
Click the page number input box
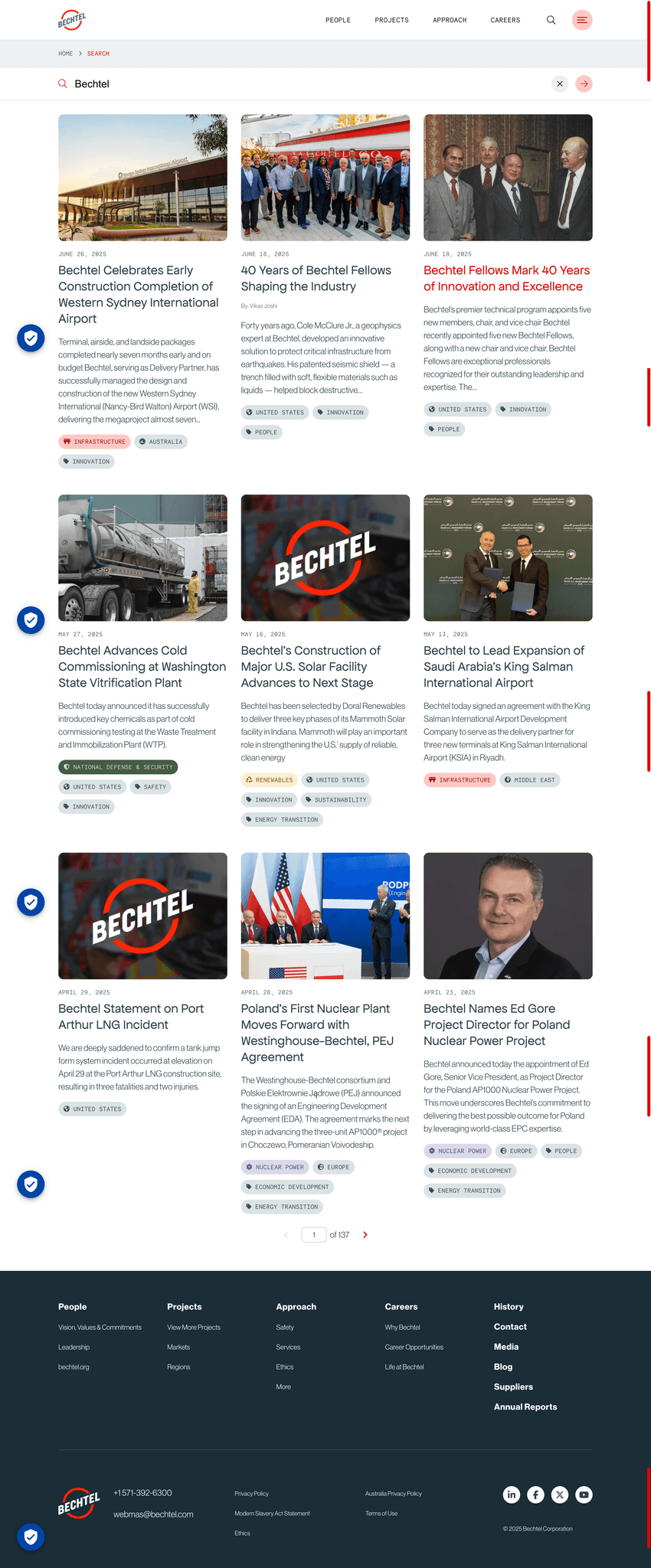pyautogui.click(x=314, y=1234)
